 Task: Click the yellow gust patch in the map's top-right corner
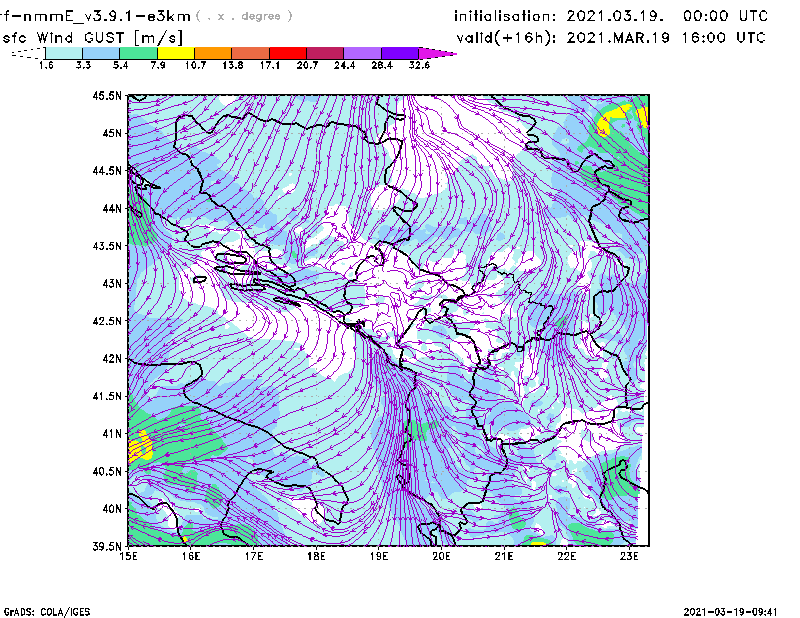pyautogui.click(x=617, y=119)
